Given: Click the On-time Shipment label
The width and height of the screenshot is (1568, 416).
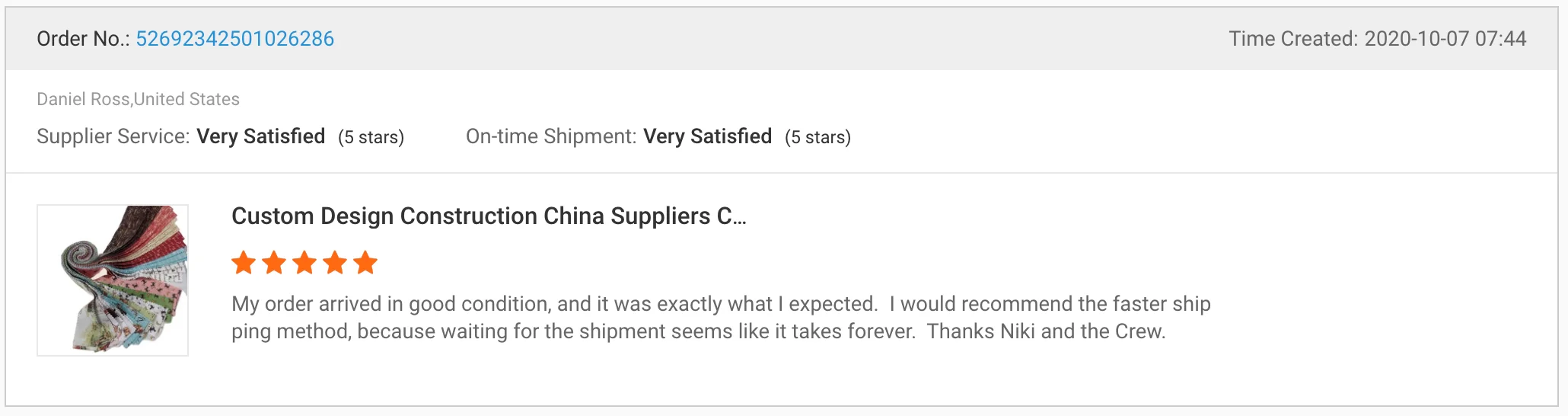Looking at the screenshot, I should coord(551,136).
